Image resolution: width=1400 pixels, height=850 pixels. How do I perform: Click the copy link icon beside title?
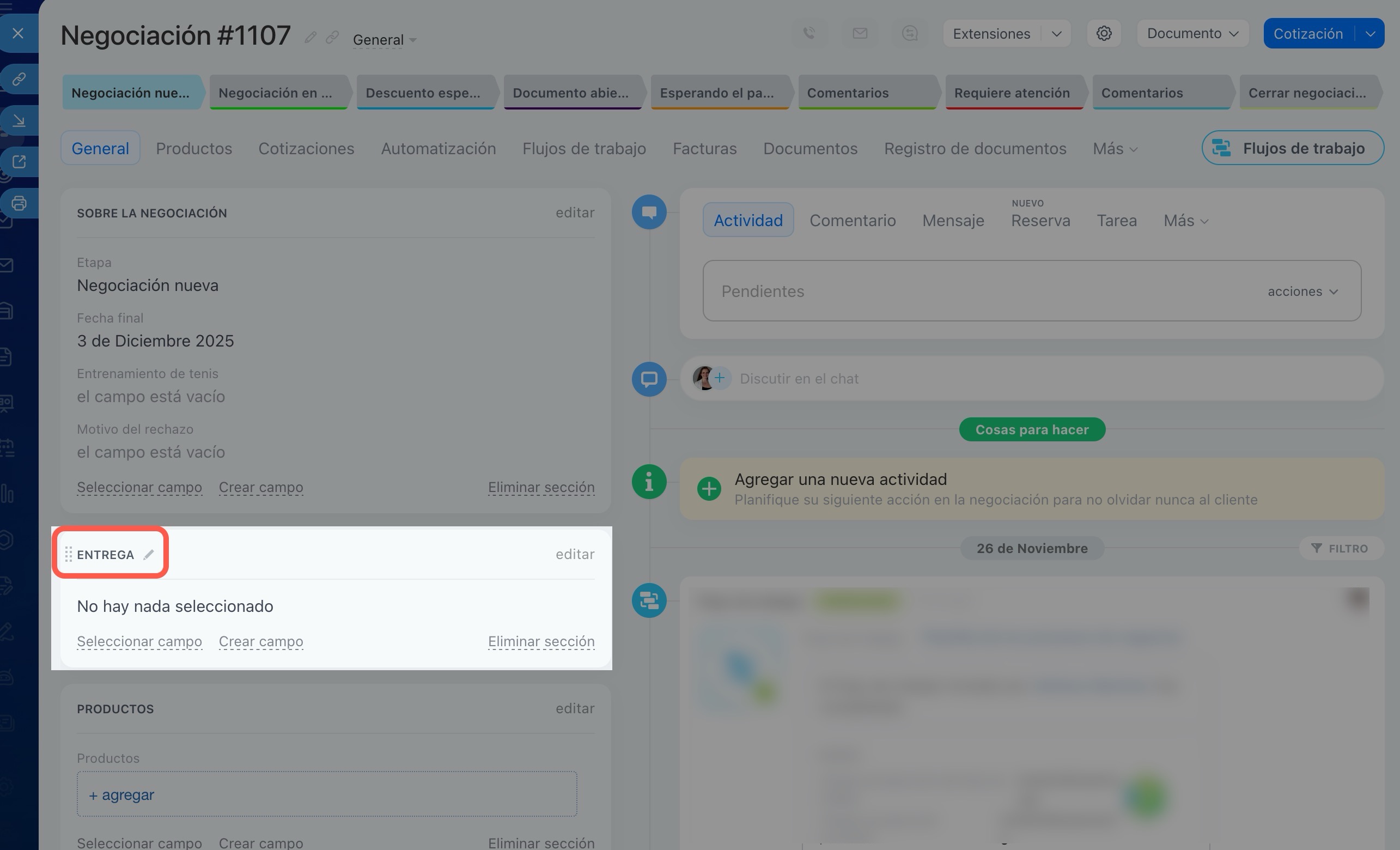click(332, 38)
